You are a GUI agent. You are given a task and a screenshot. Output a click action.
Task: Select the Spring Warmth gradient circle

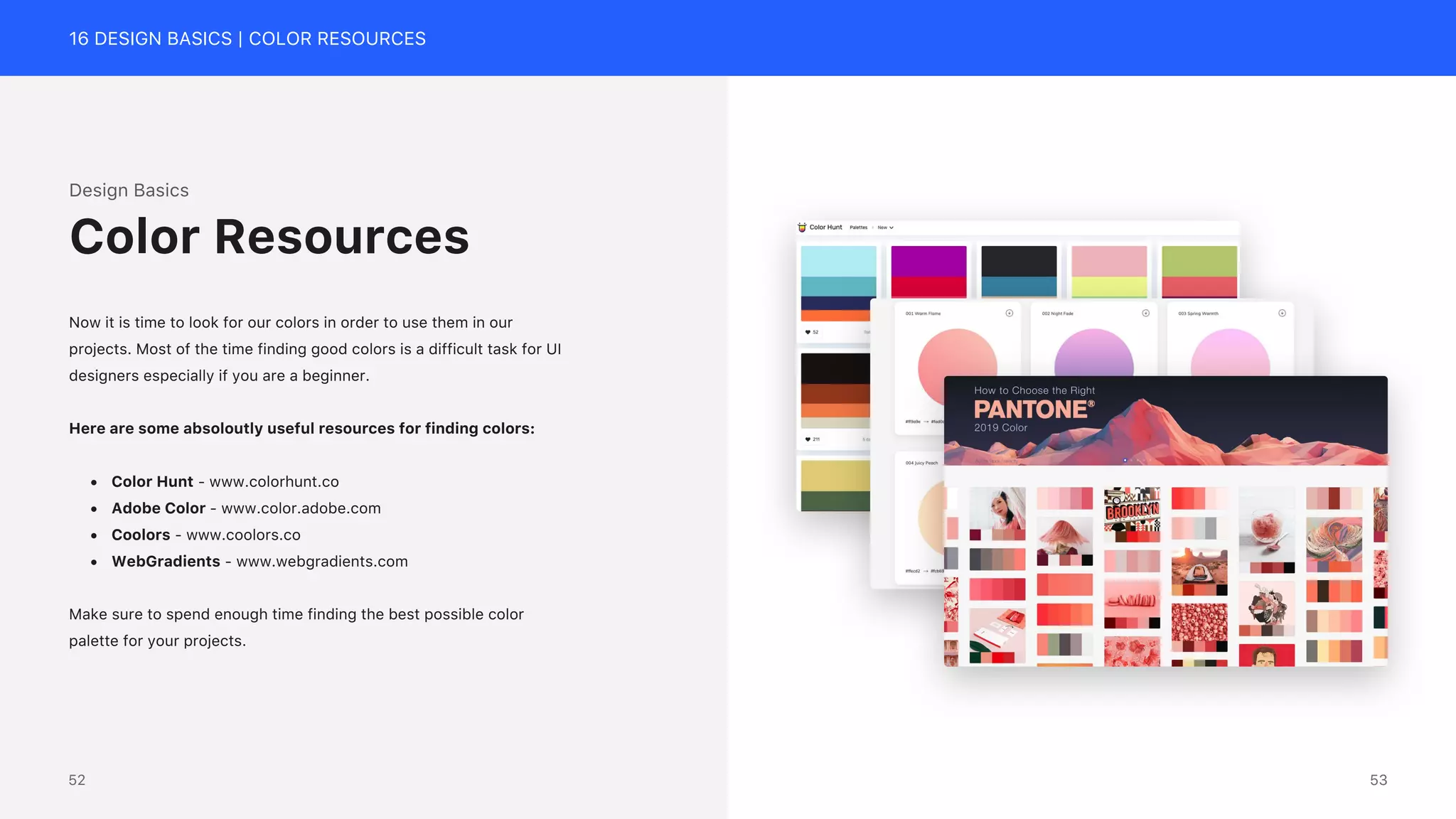[1230, 352]
